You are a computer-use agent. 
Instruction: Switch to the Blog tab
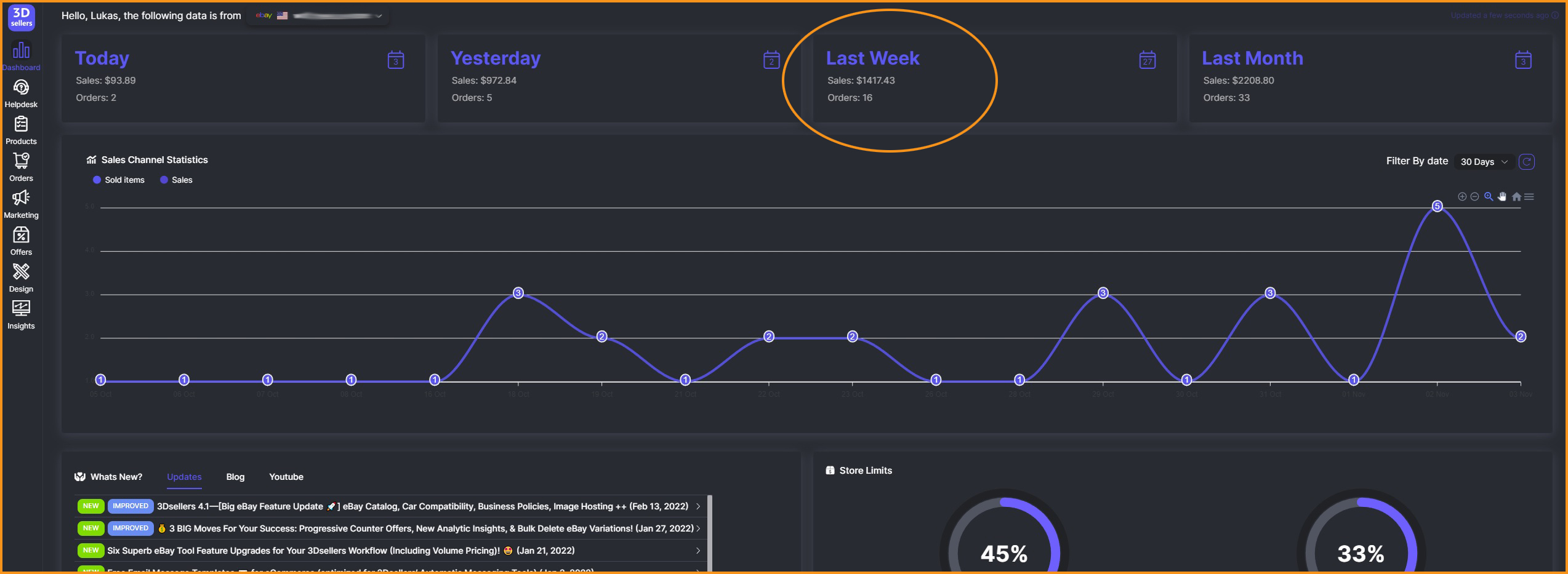235,477
